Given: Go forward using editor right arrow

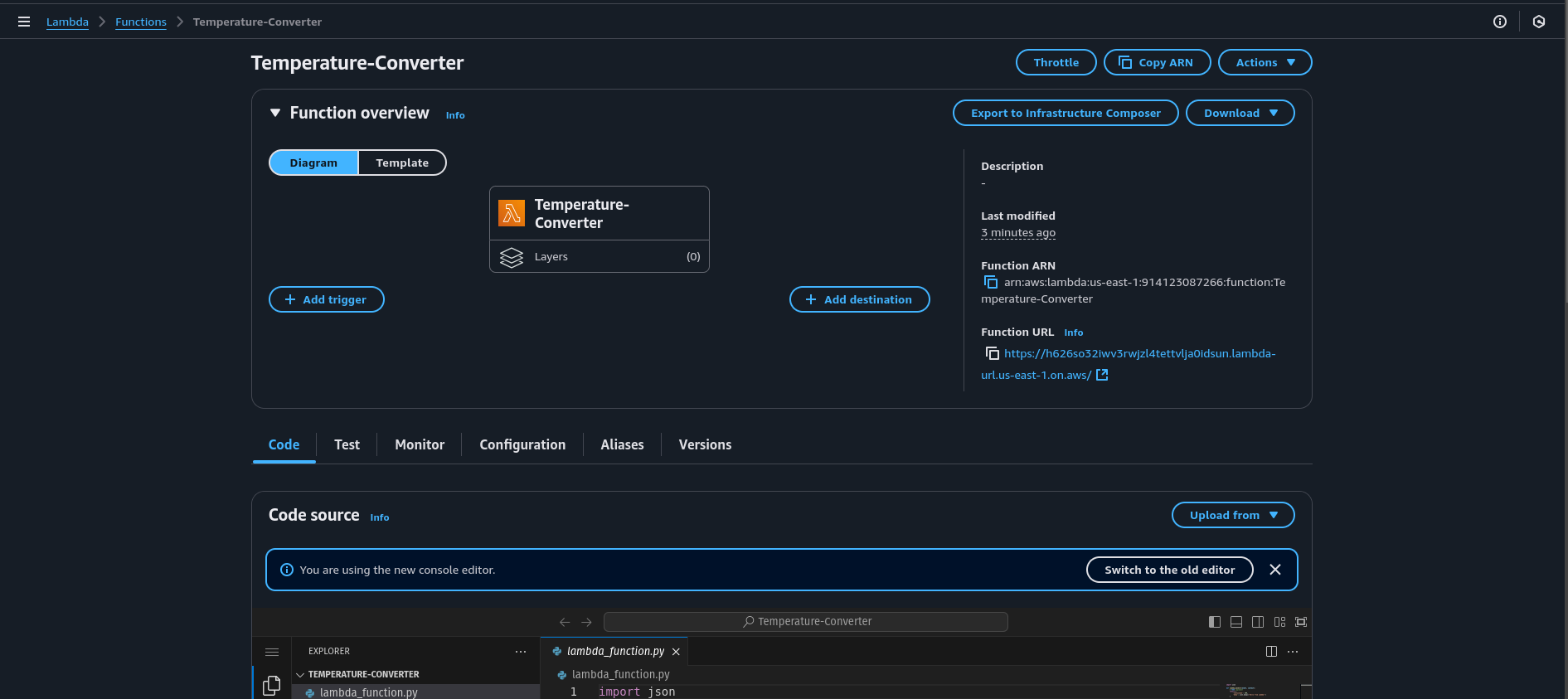Looking at the screenshot, I should (587, 622).
